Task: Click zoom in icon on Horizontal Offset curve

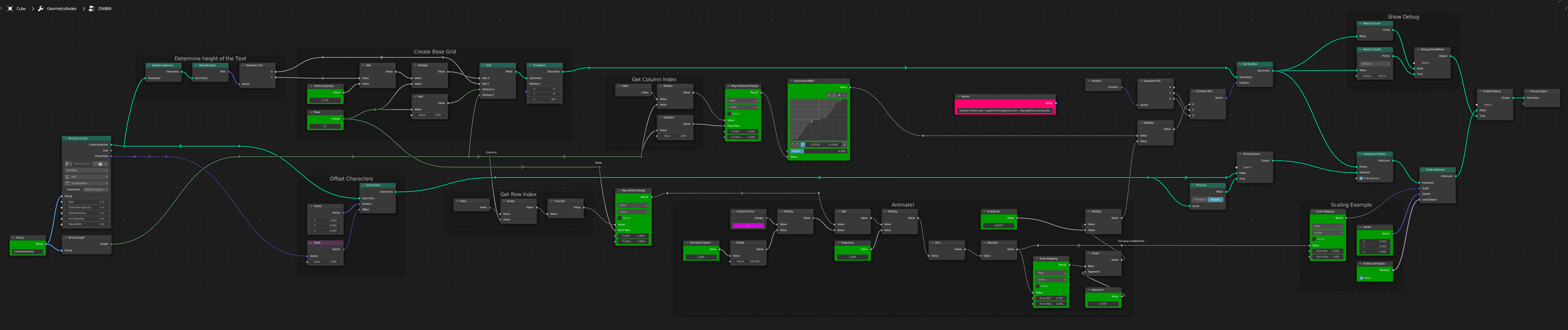Action: coord(829,95)
